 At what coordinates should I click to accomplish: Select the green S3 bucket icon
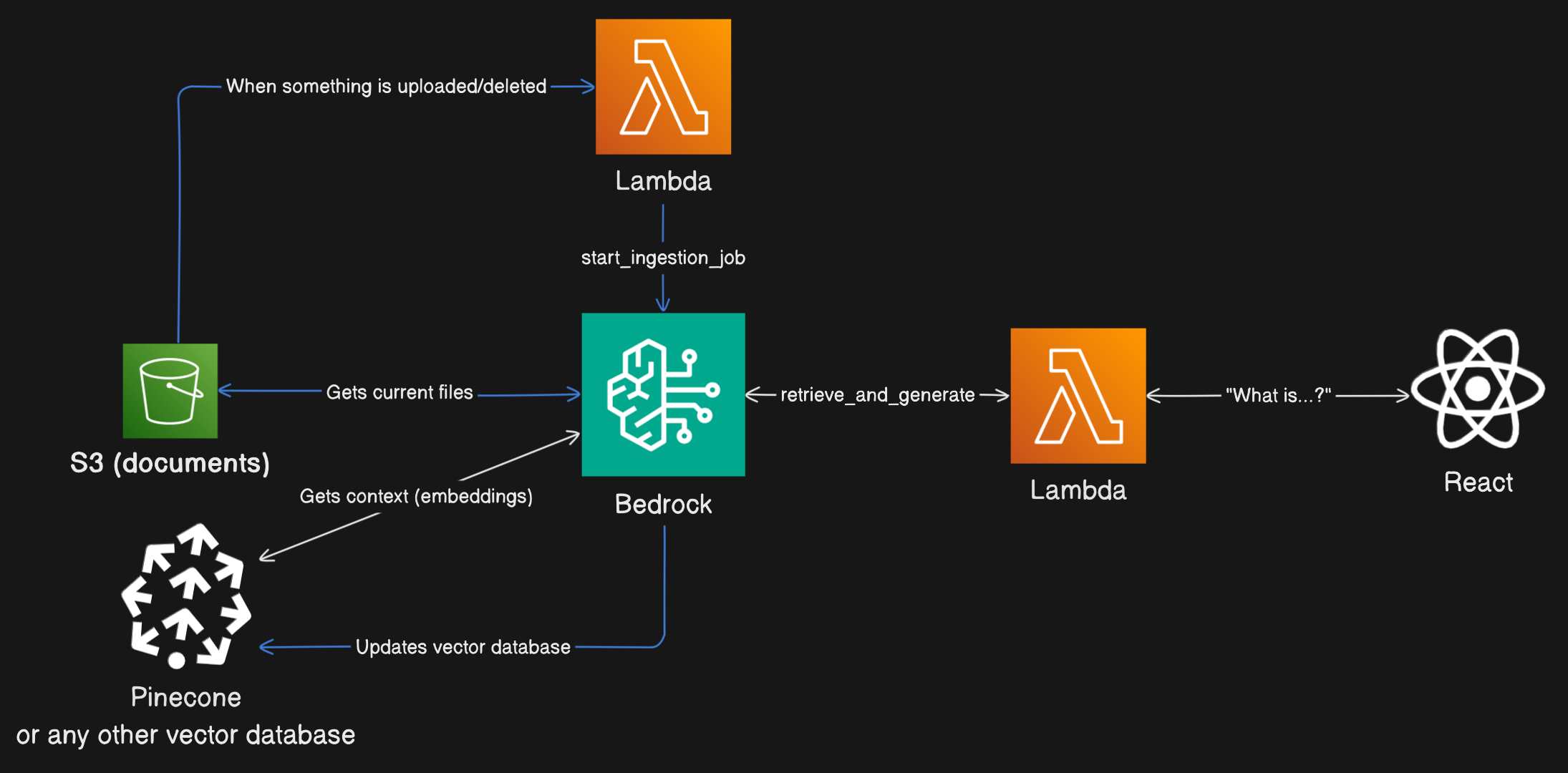[x=170, y=391]
